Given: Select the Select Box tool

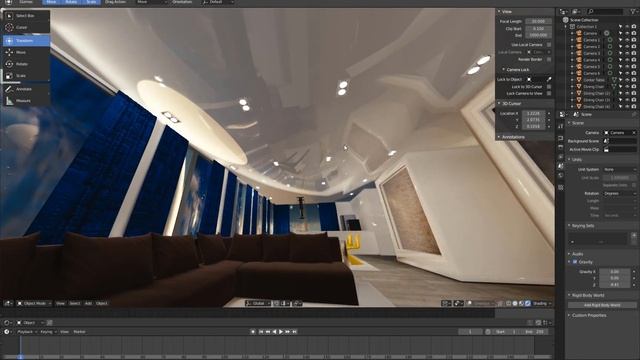Looking at the screenshot, I should (x=27, y=16).
